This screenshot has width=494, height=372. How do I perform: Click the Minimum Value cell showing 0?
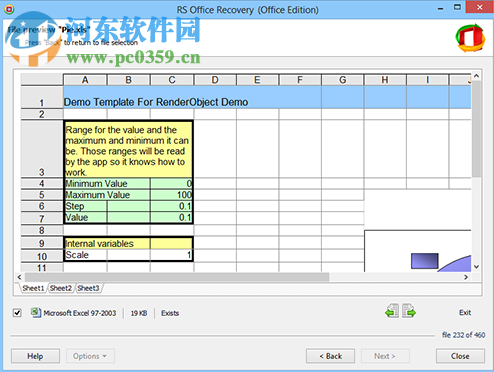coord(171,184)
